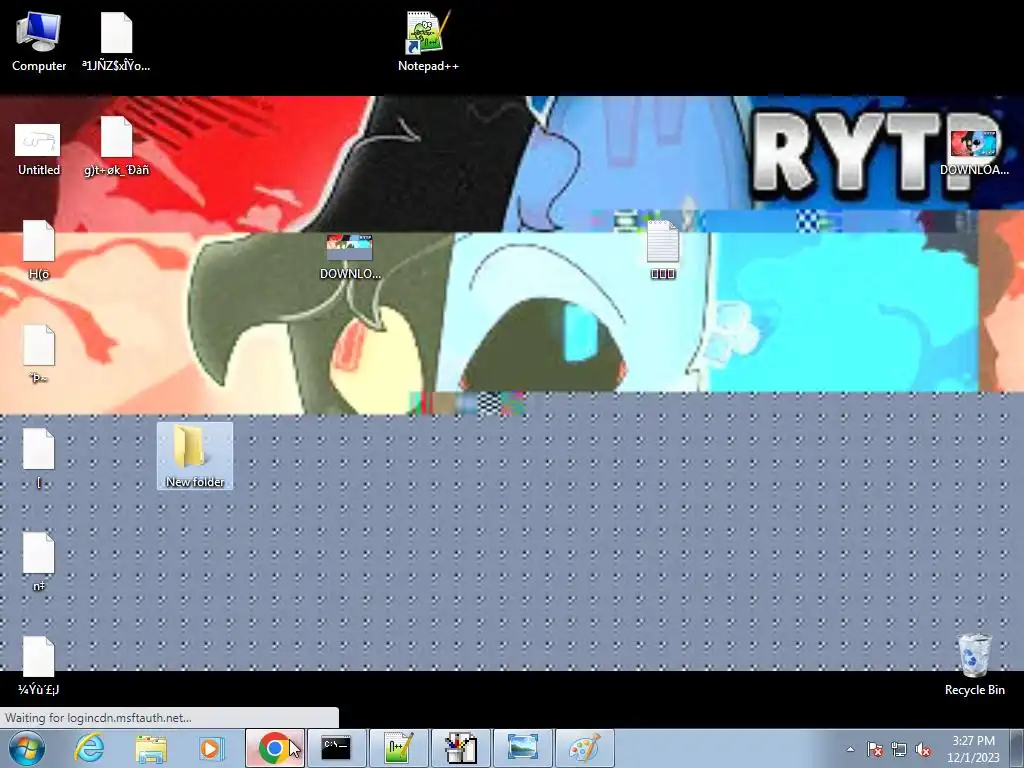
Task: Open Windows Explorer from taskbar
Action: click(151, 748)
